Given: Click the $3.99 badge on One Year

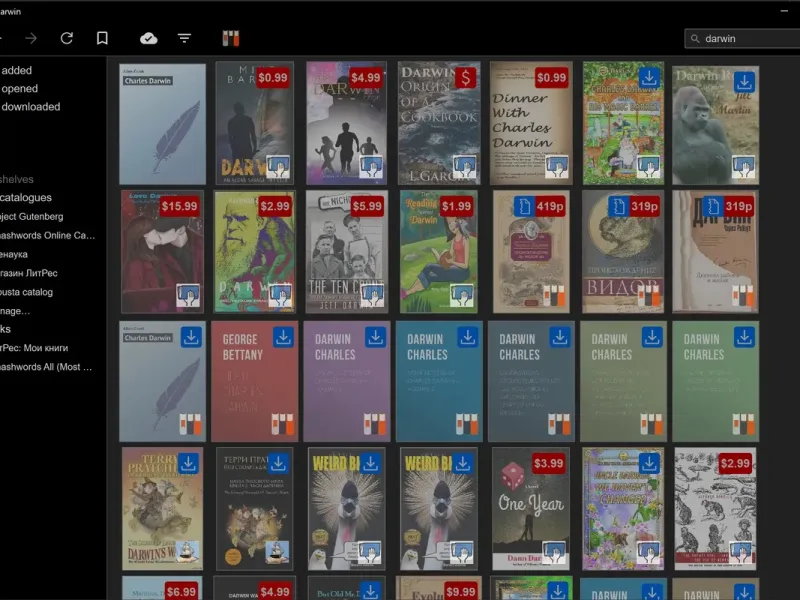Looking at the screenshot, I should [x=548, y=463].
